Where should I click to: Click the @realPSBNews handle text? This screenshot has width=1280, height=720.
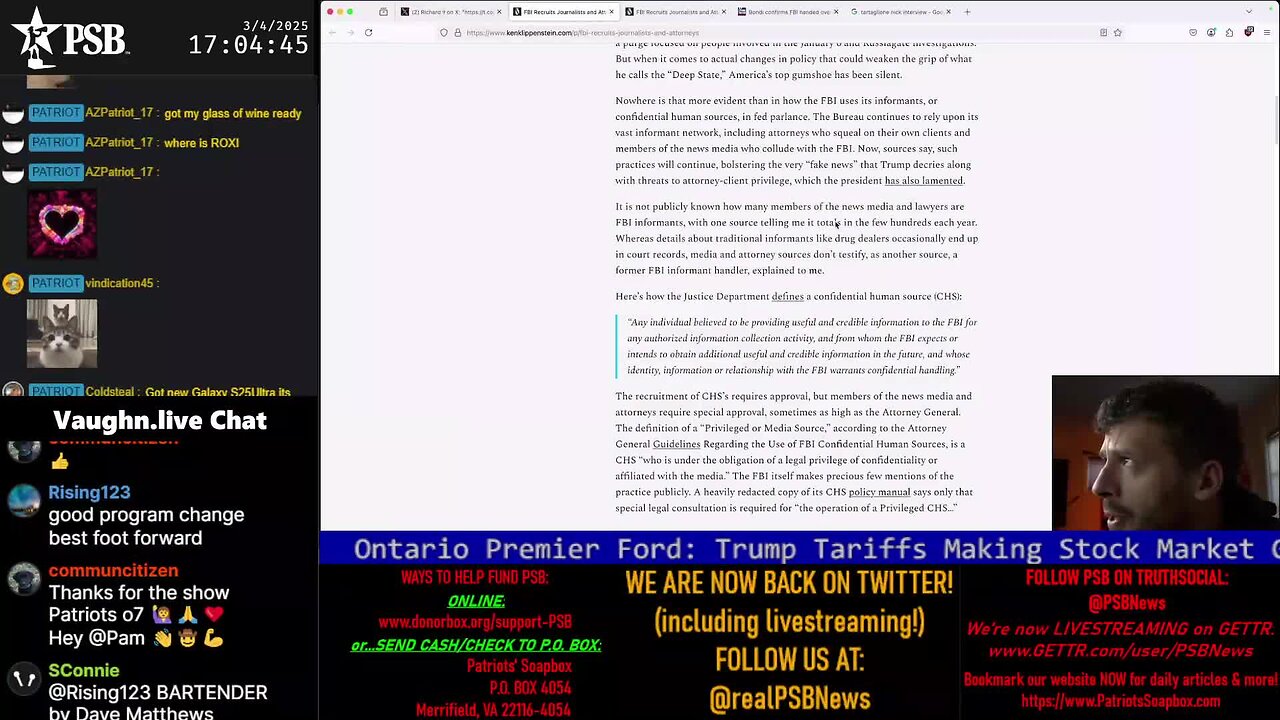pos(789,698)
